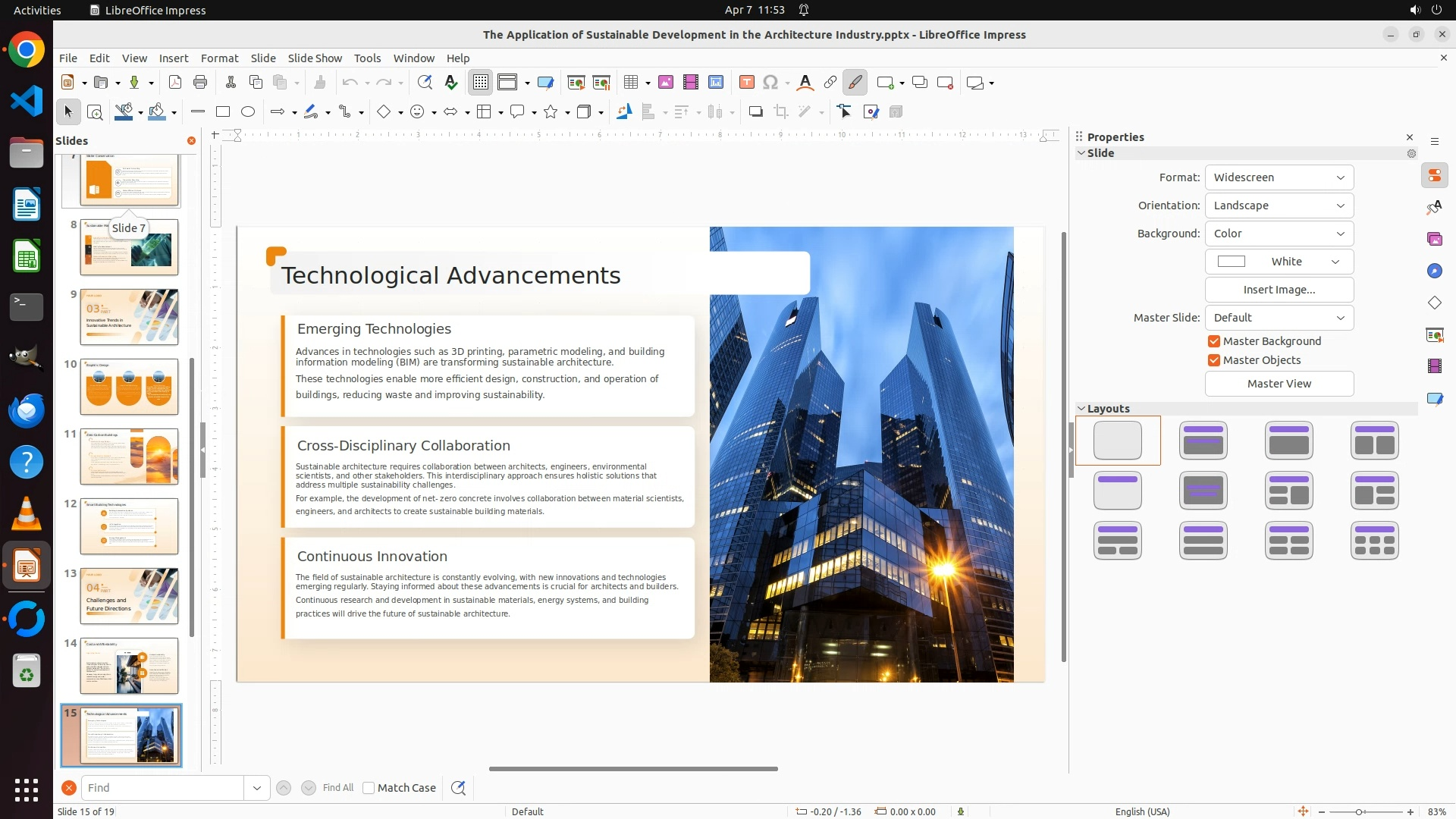The height and width of the screenshot is (819, 1456).
Task: Open the Slide Show menu
Action: click(x=315, y=58)
